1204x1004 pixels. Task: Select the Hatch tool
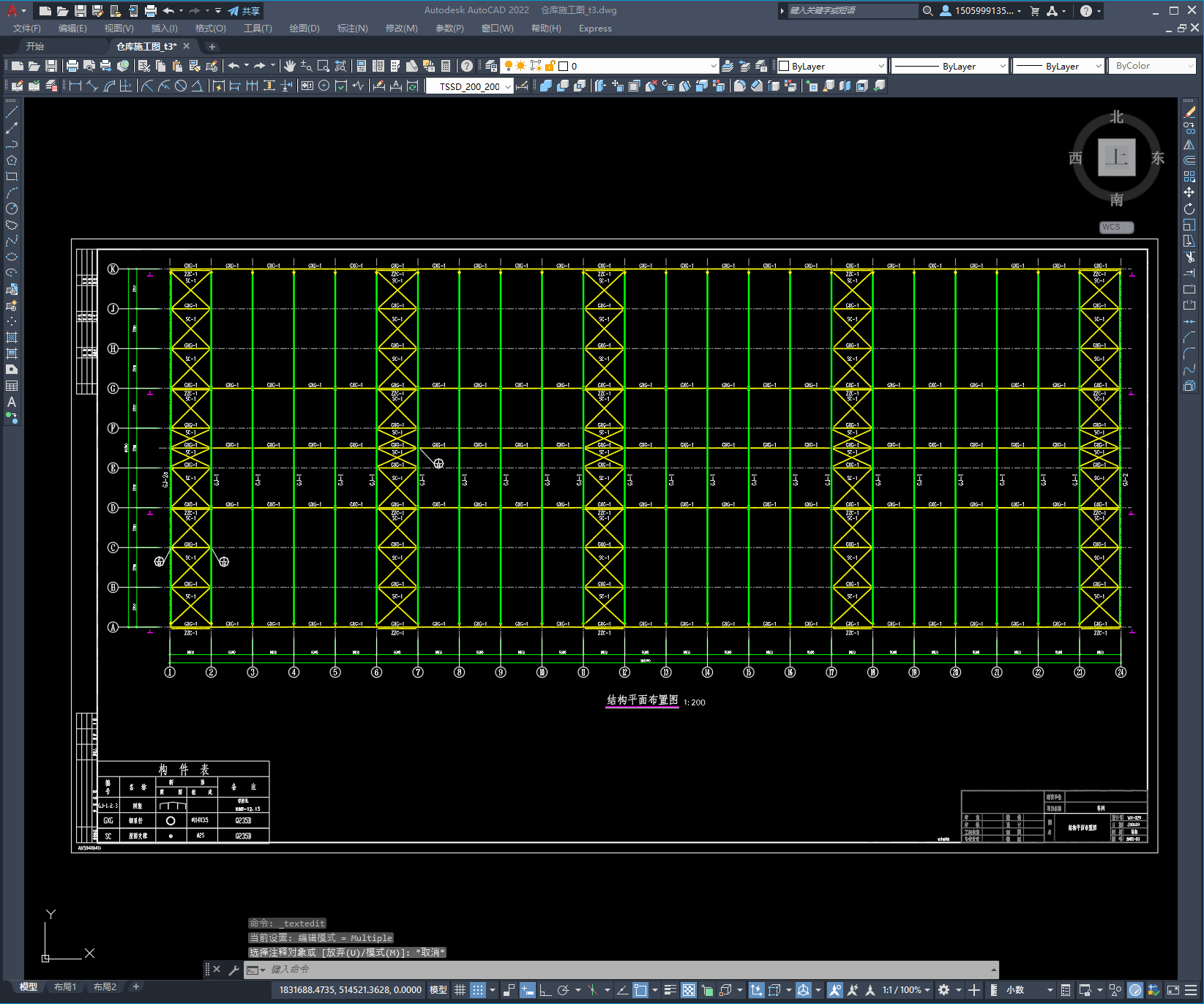12,337
